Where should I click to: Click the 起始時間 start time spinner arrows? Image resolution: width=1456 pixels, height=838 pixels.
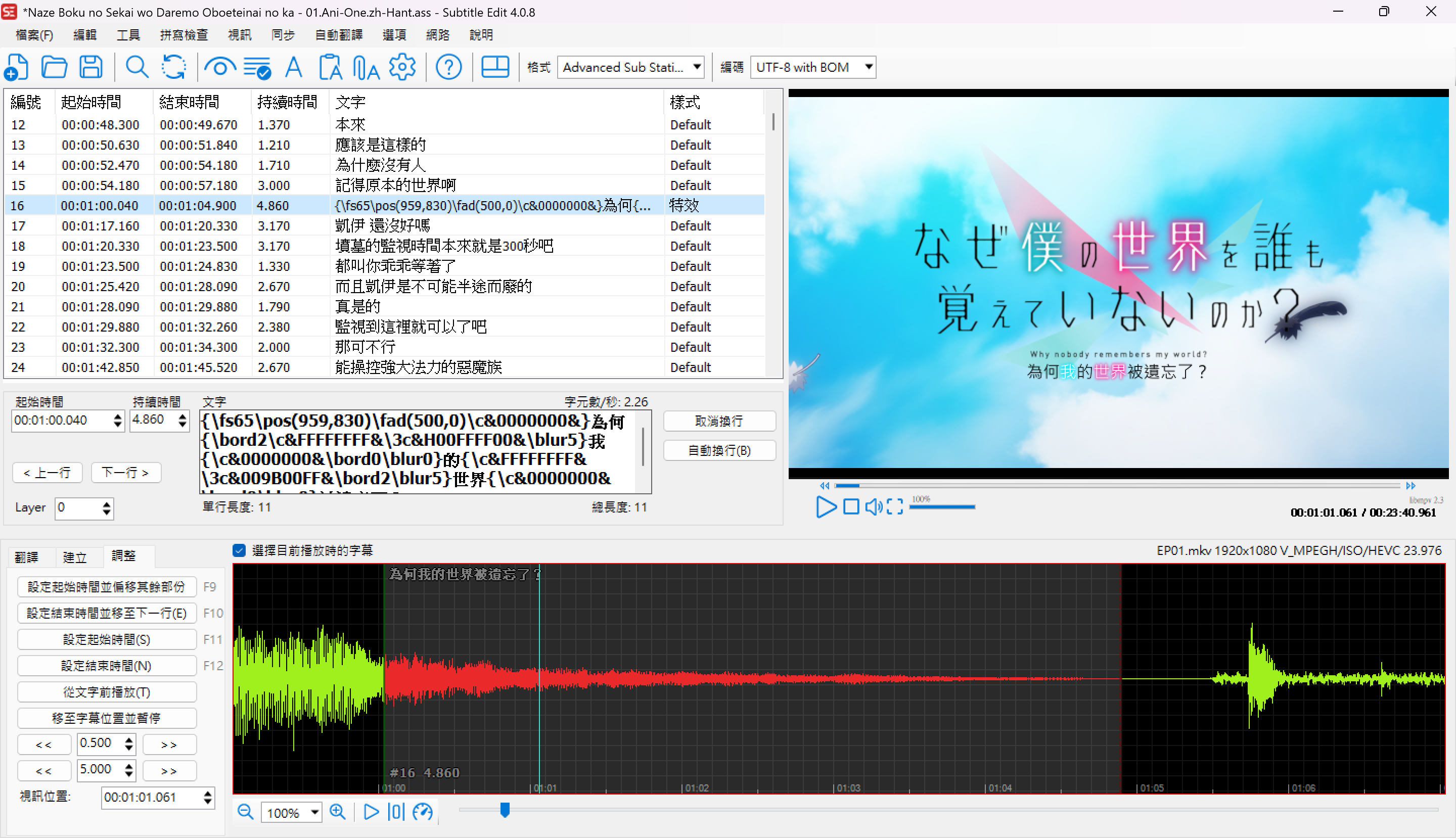[x=118, y=421]
